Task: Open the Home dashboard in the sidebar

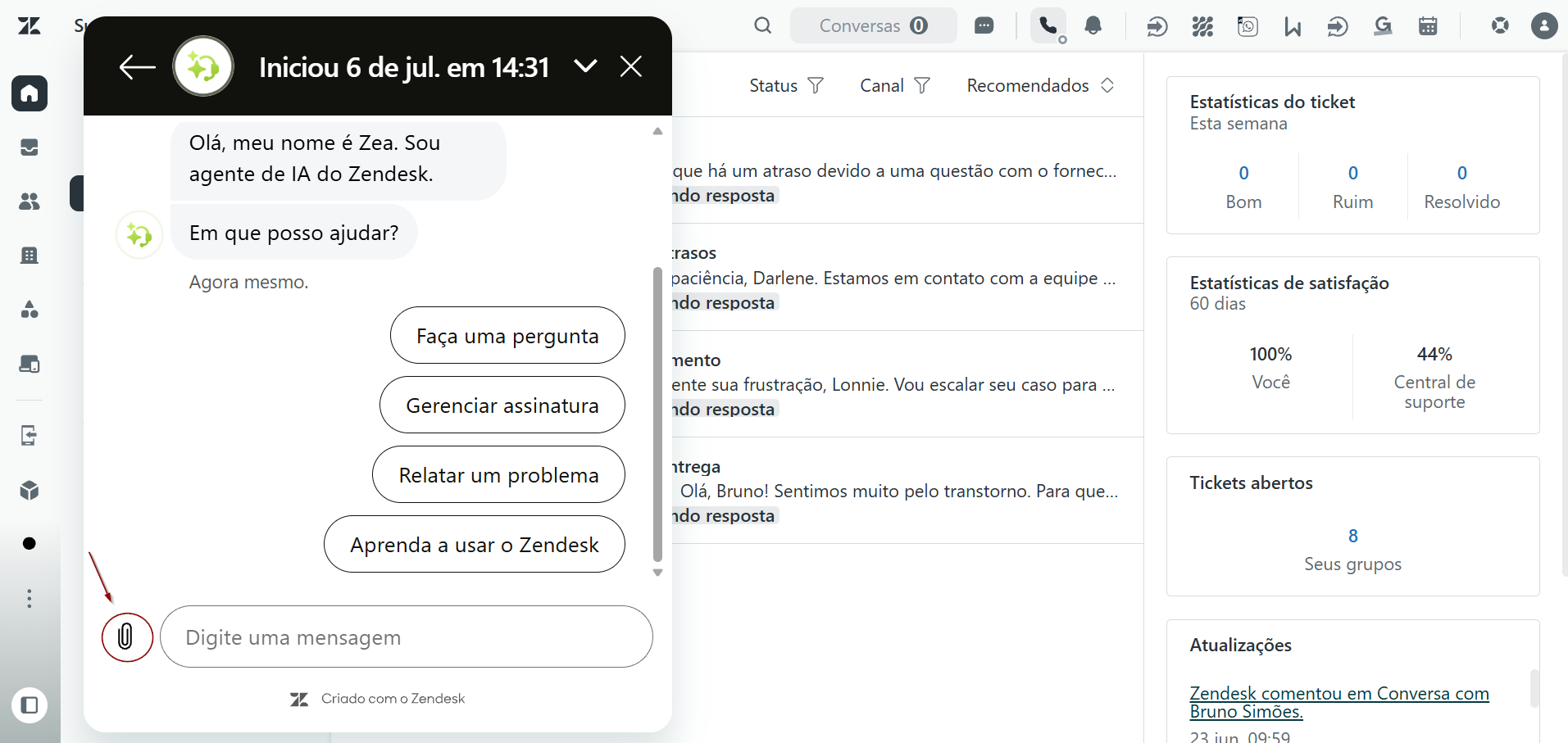Action: click(30, 93)
